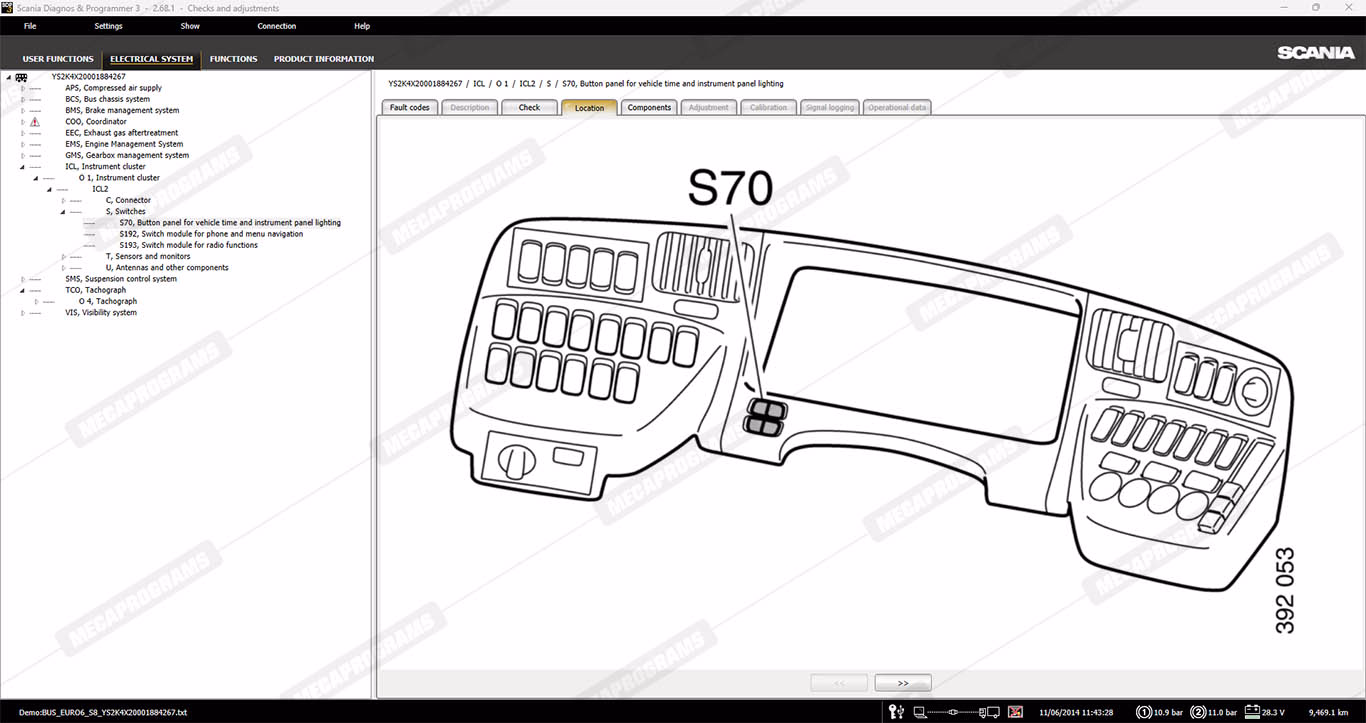Click the Scania logo in the header
The height and width of the screenshot is (723, 1366).
1315,53
